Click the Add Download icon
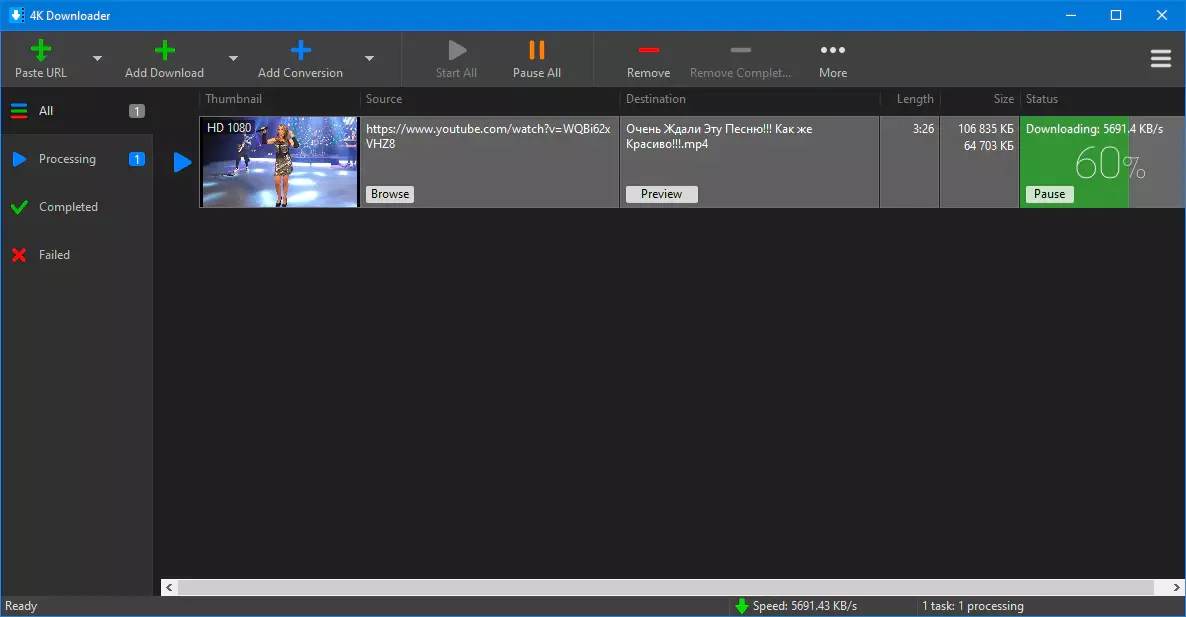 point(164,51)
